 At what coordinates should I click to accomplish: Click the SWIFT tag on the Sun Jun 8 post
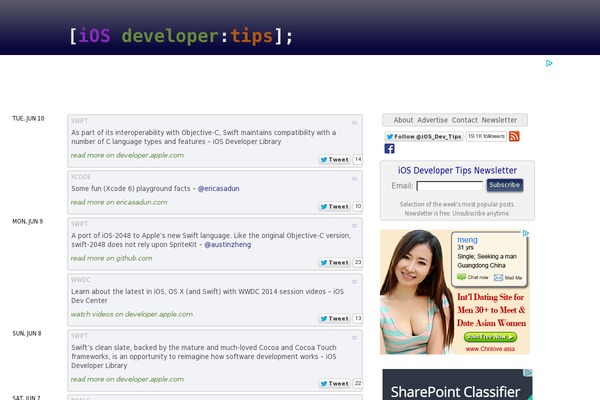(79, 336)
